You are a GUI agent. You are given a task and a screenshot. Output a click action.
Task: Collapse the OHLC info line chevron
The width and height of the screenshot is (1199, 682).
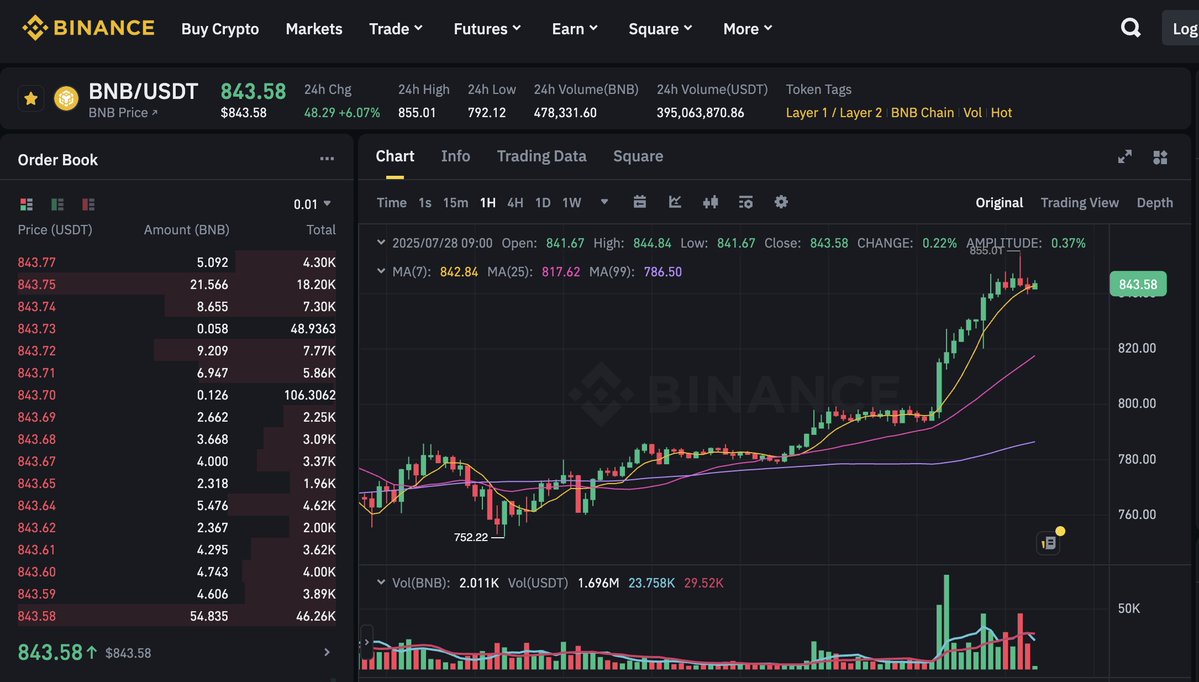click(x=381, y=242)
